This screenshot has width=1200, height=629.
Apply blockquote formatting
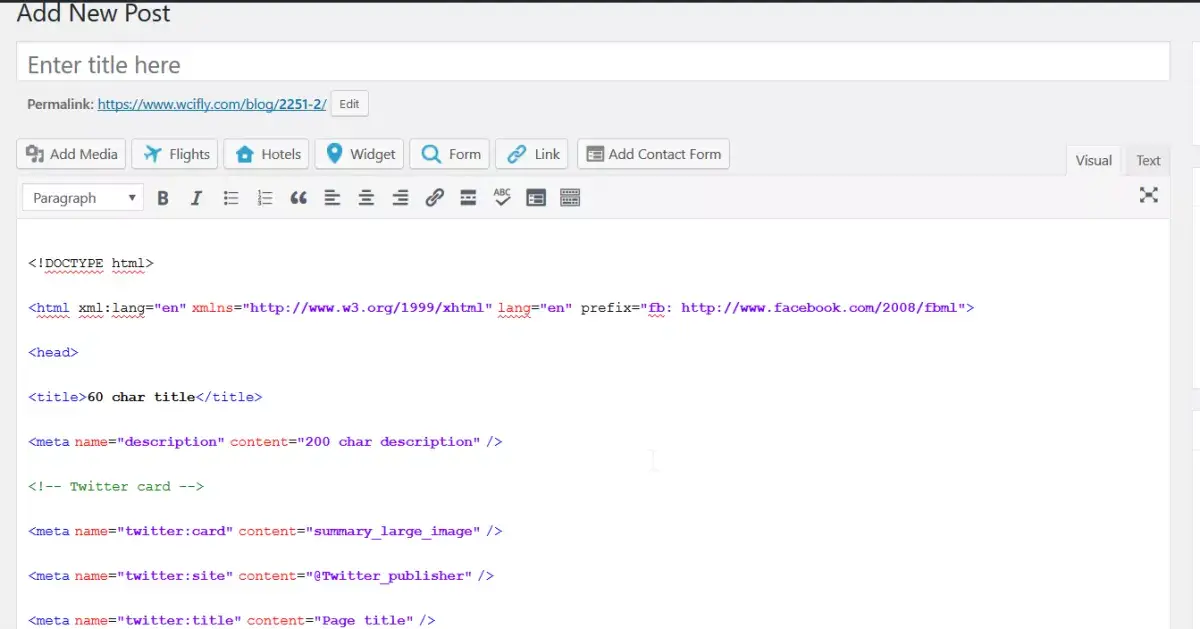(298, 198)
